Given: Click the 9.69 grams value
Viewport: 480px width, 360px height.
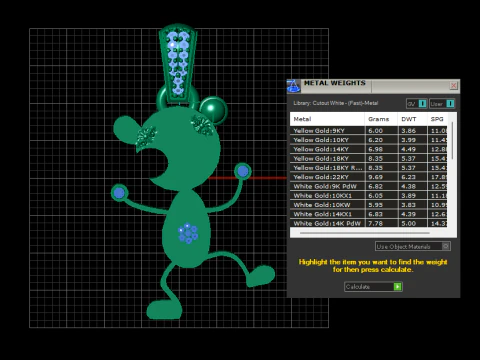Looking at the screenshot, I should click(375, 177).
